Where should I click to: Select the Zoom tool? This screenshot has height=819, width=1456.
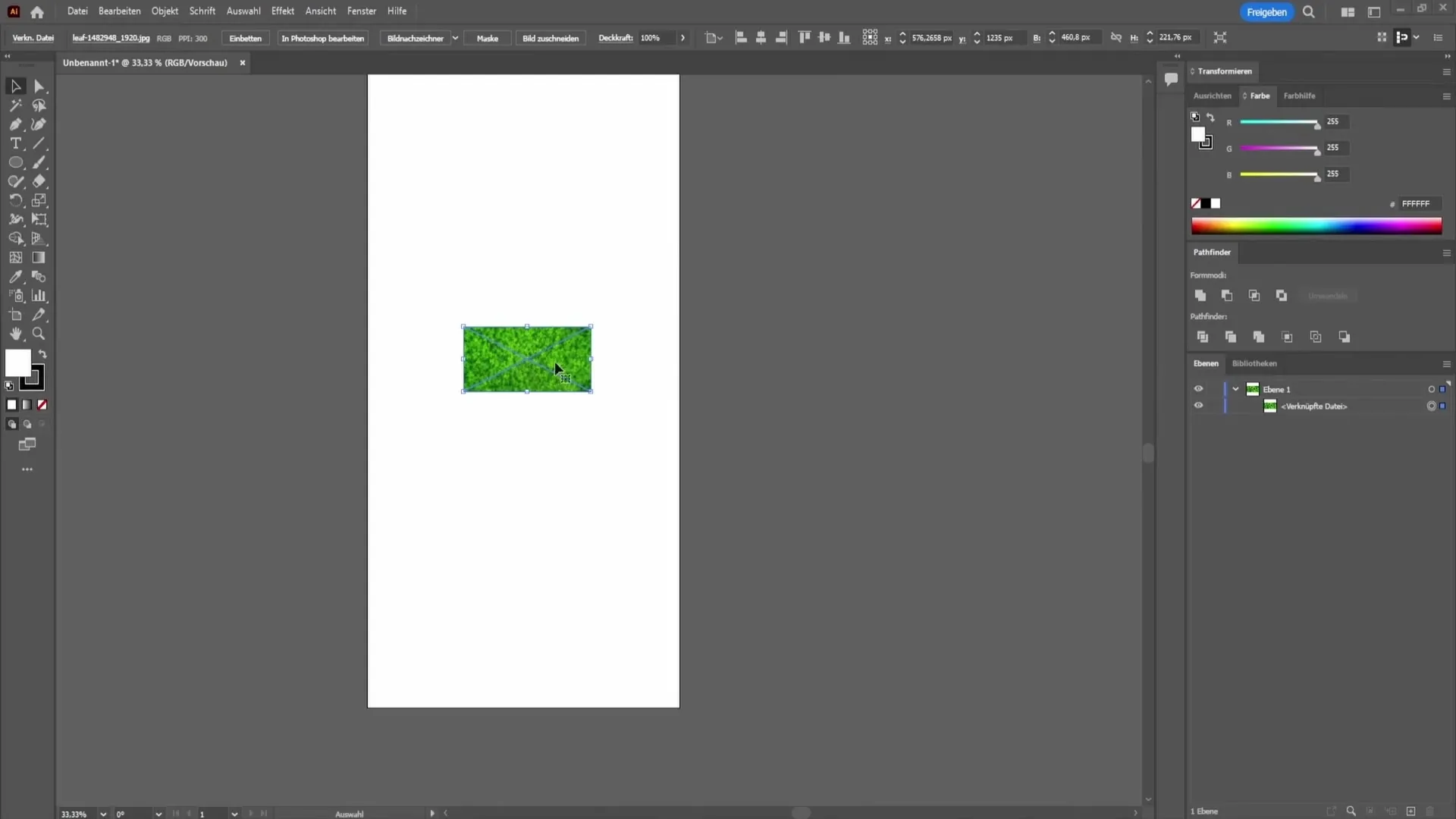[x=39, y=334]
